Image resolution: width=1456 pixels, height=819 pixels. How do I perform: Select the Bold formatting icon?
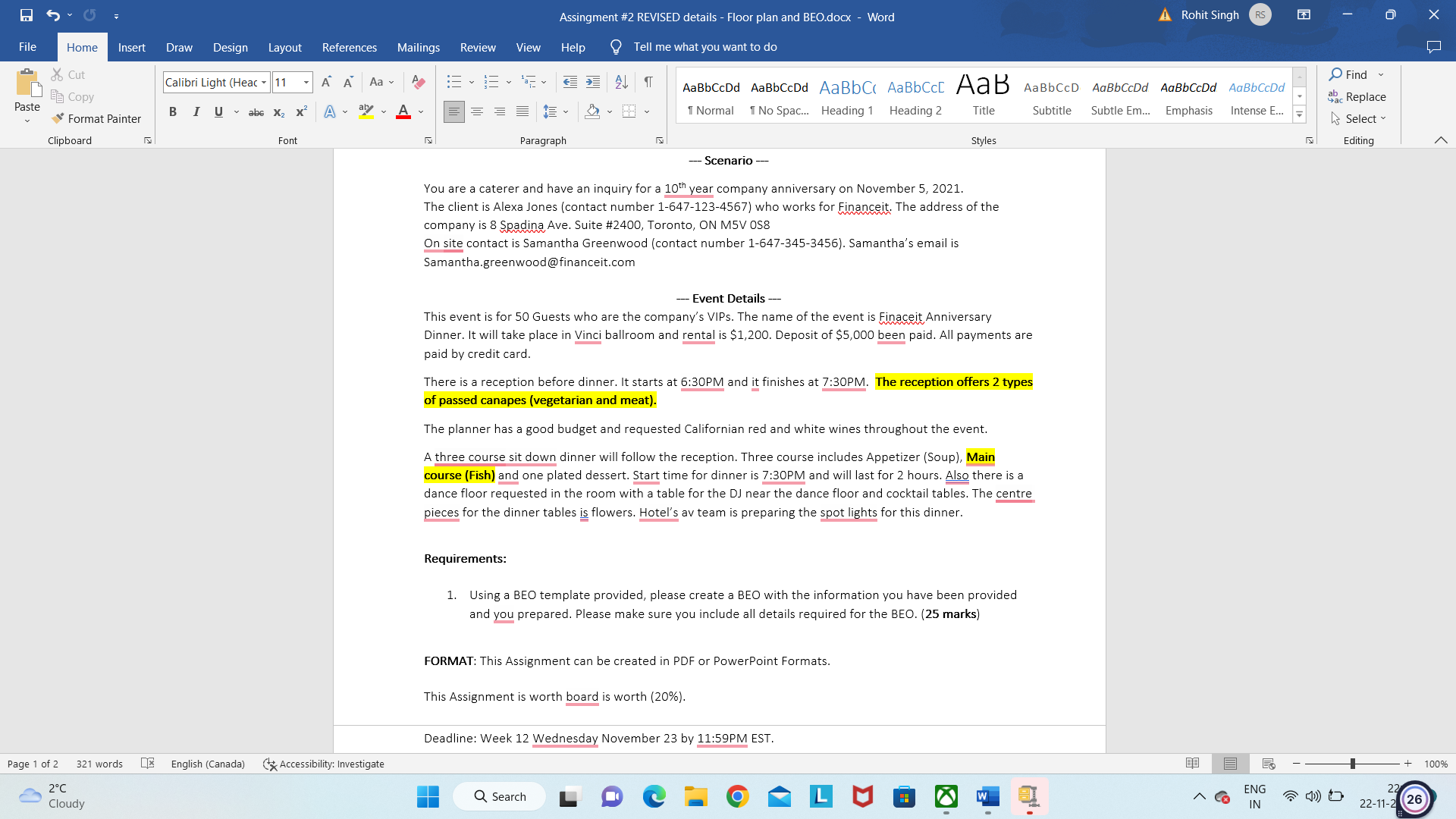pos(172,111)
